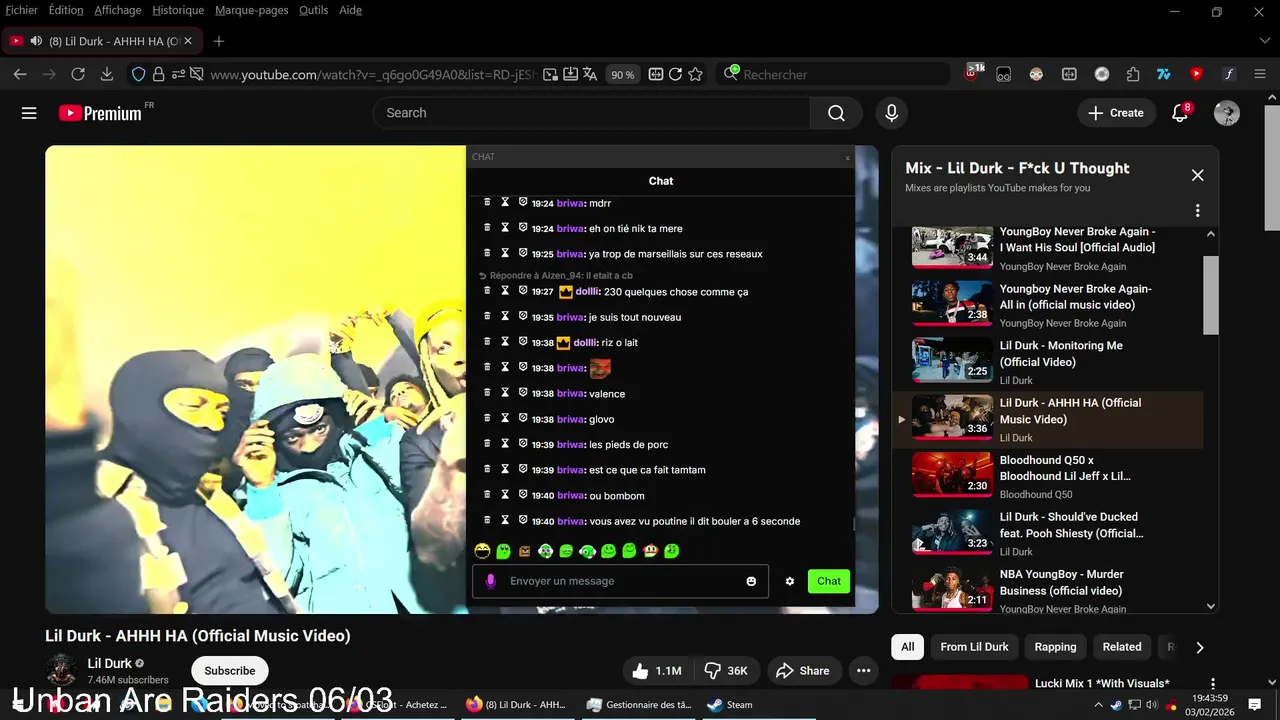
Task: Select the brown angry square emote
Action: 524,550
